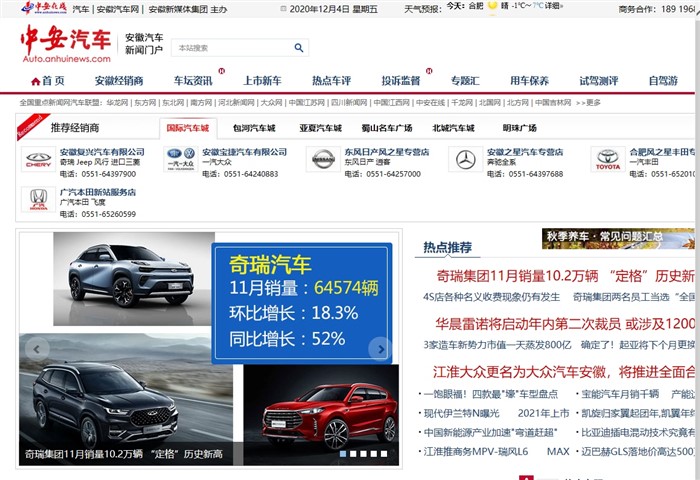Open 宝能汽车月销千辆 article

tap(620, 394)
